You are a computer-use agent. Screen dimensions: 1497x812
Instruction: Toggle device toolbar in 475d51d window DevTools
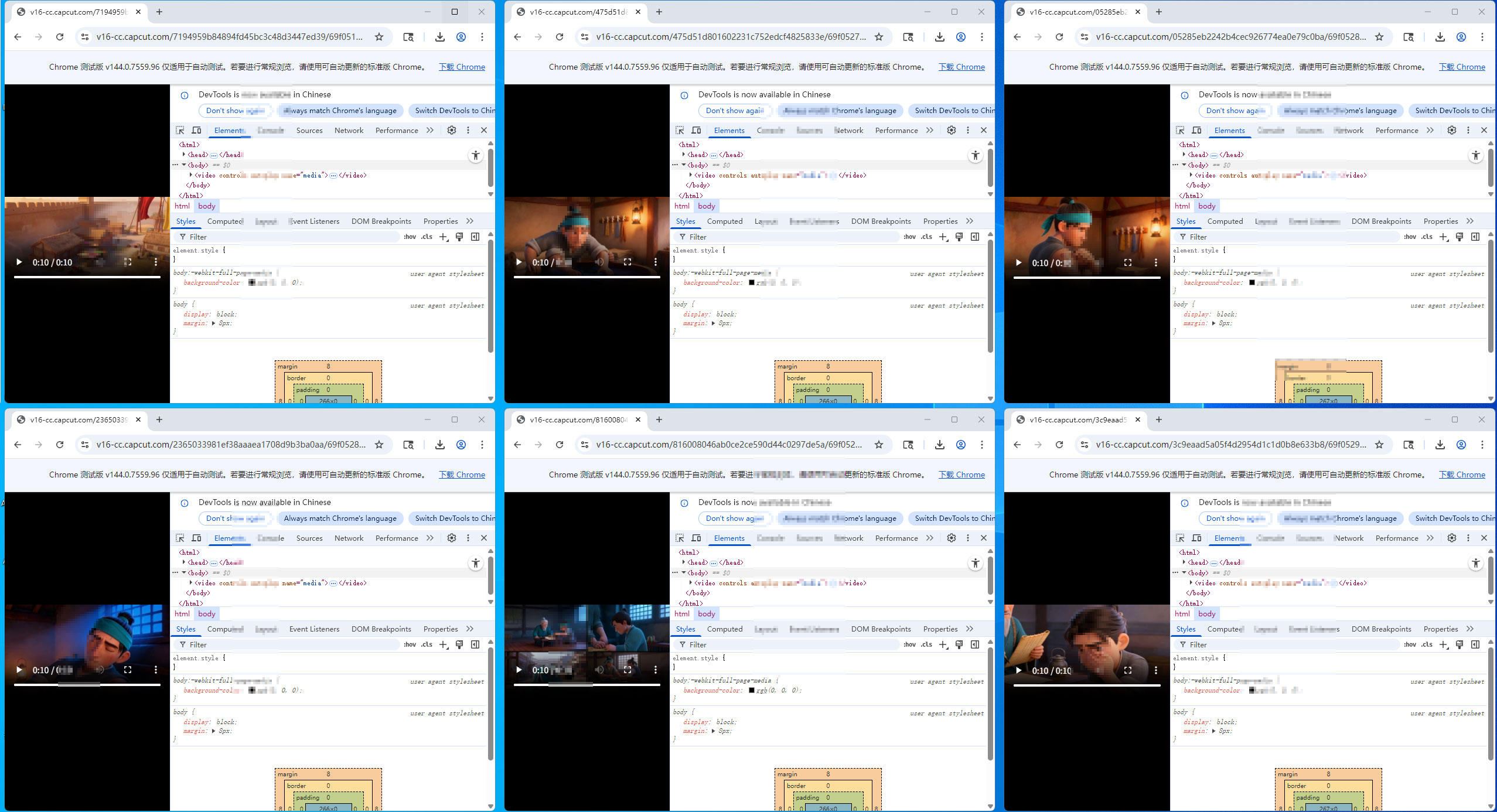pyautogui.click(x=696, y=130)
